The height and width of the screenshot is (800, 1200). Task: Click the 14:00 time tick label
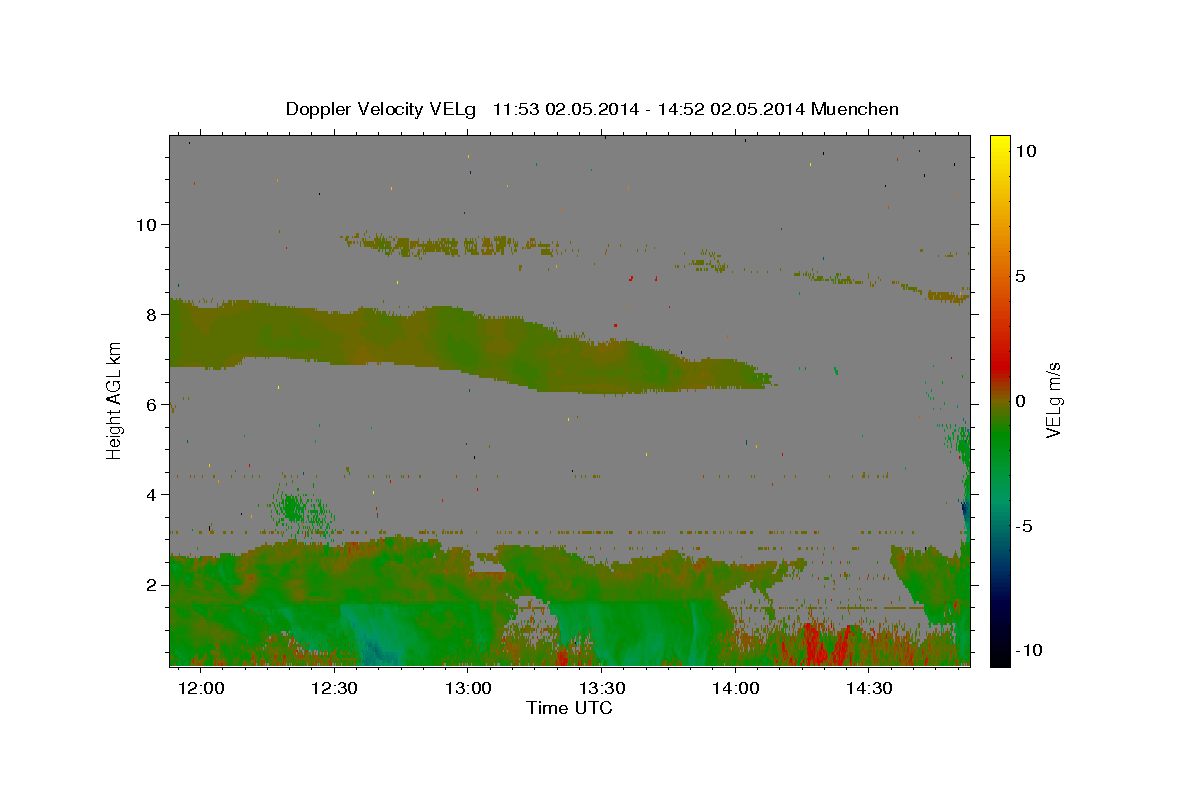click(735, 688)
